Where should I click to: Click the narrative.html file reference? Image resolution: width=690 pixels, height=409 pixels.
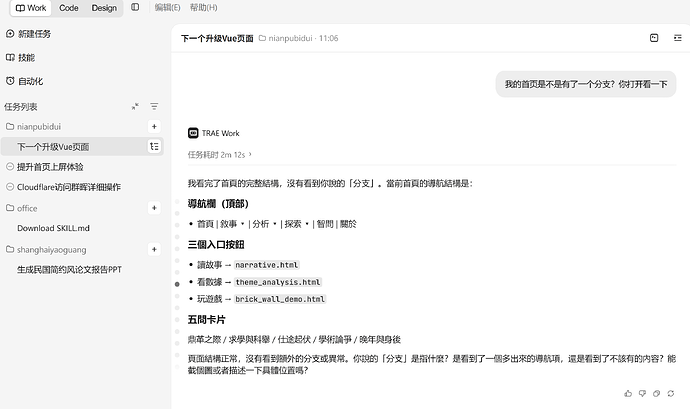point(267,265)
